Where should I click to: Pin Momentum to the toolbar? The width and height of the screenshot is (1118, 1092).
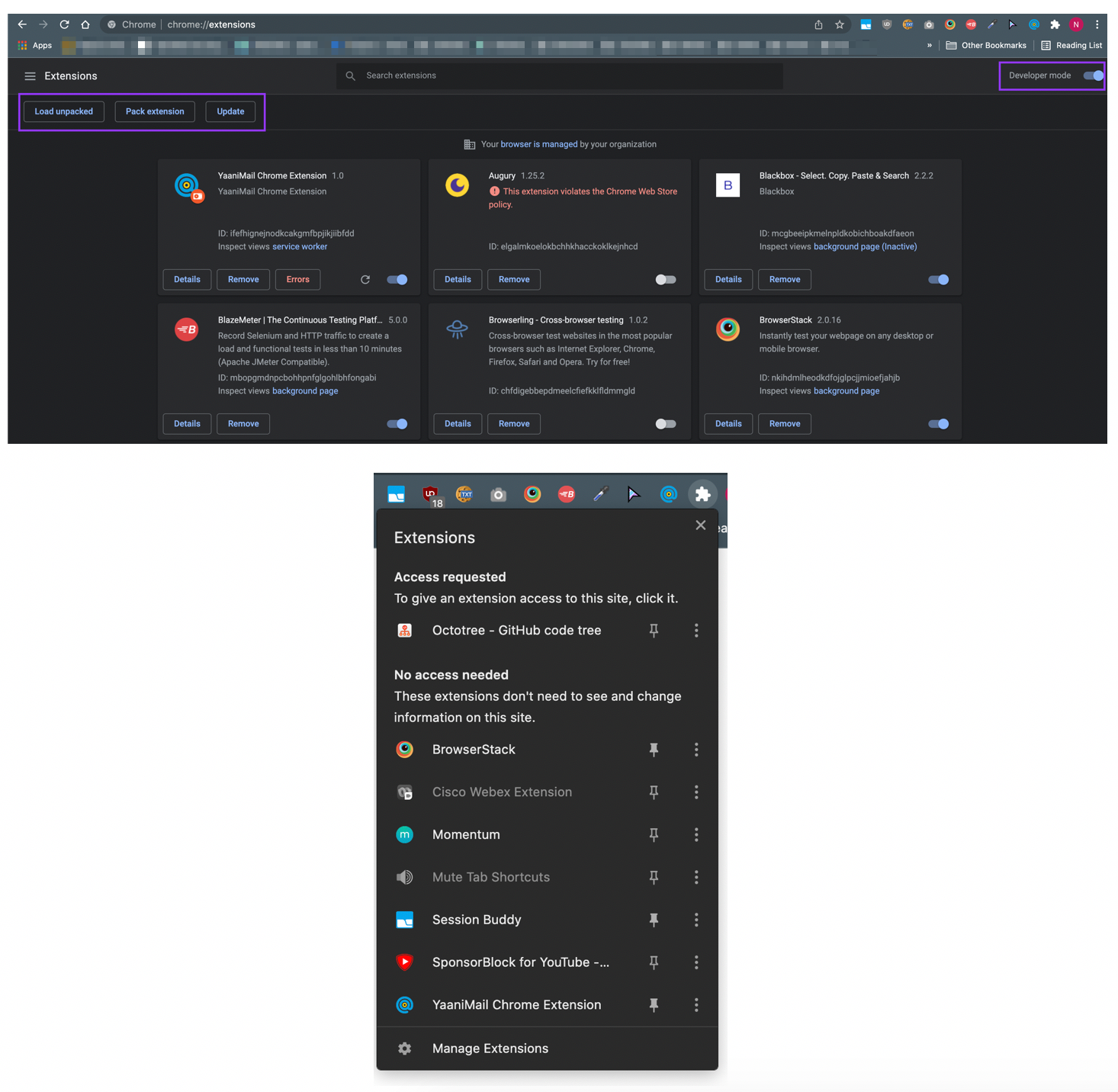pyautogui.click(x=654, y=835)
